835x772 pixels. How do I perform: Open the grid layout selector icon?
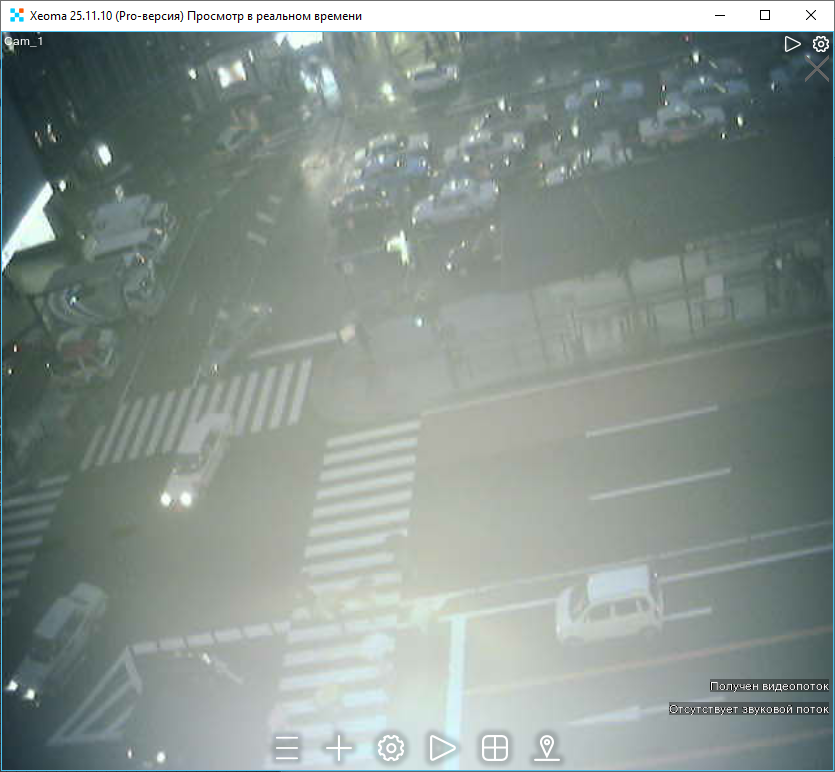point(495,747)
